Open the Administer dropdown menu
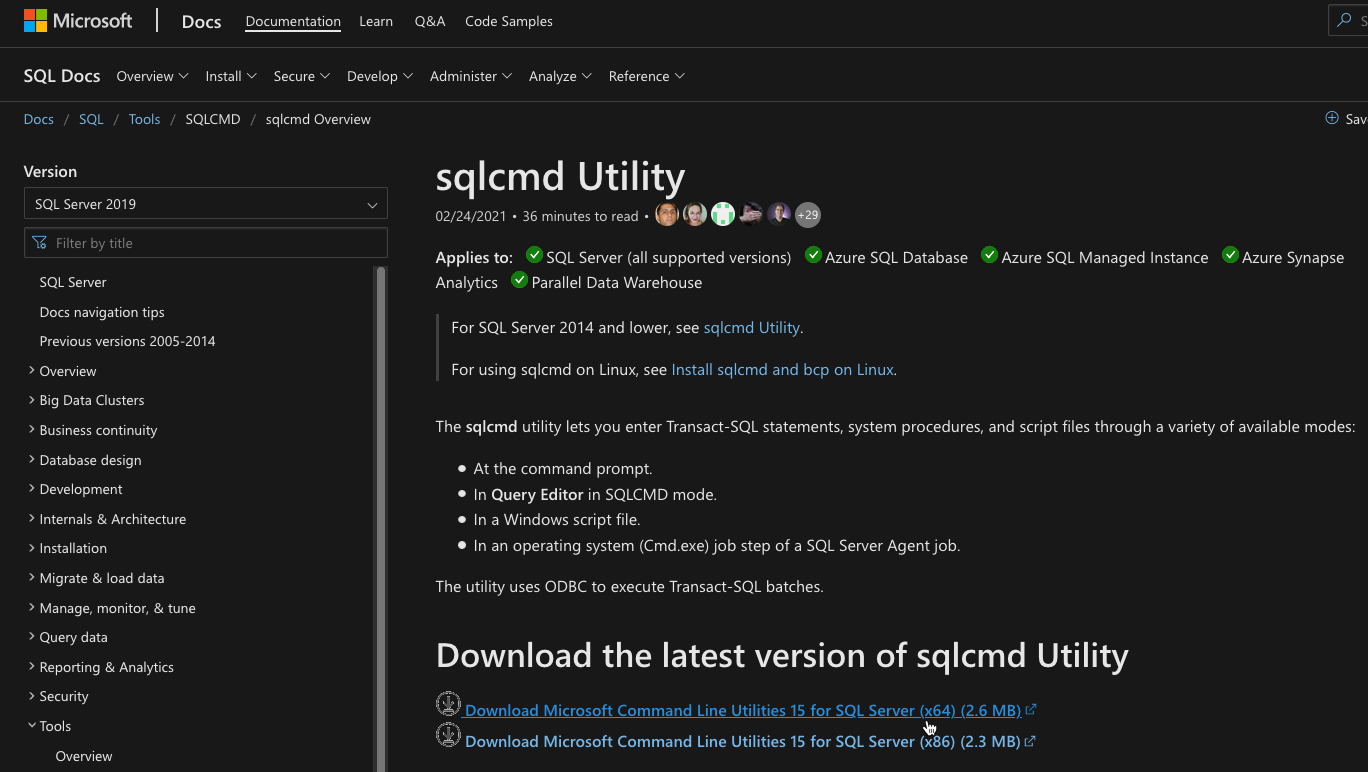Viewport: 1368px width, 772px height. (471, 76)
